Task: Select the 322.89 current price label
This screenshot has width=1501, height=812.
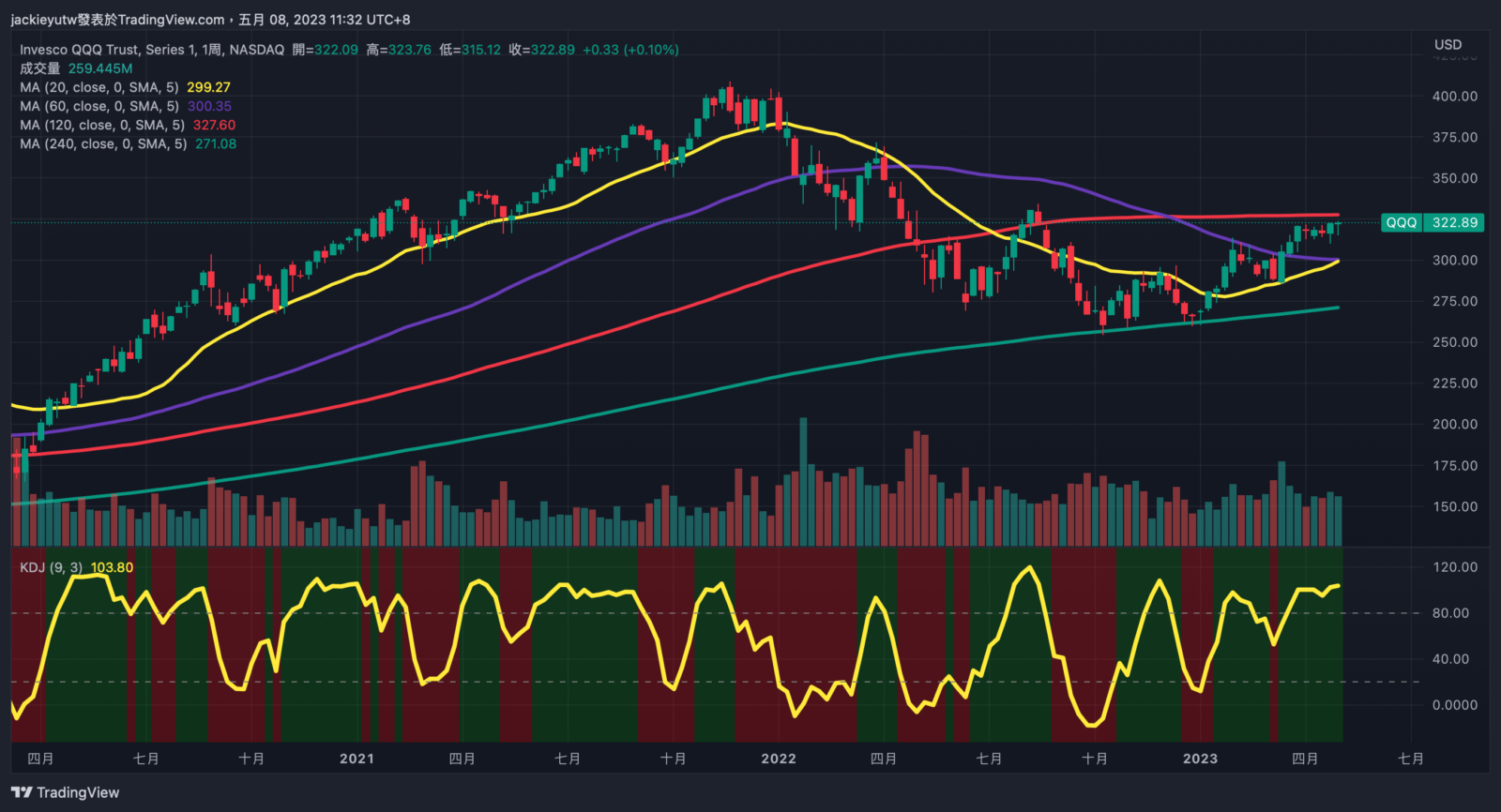Action: coord(1454,222)
